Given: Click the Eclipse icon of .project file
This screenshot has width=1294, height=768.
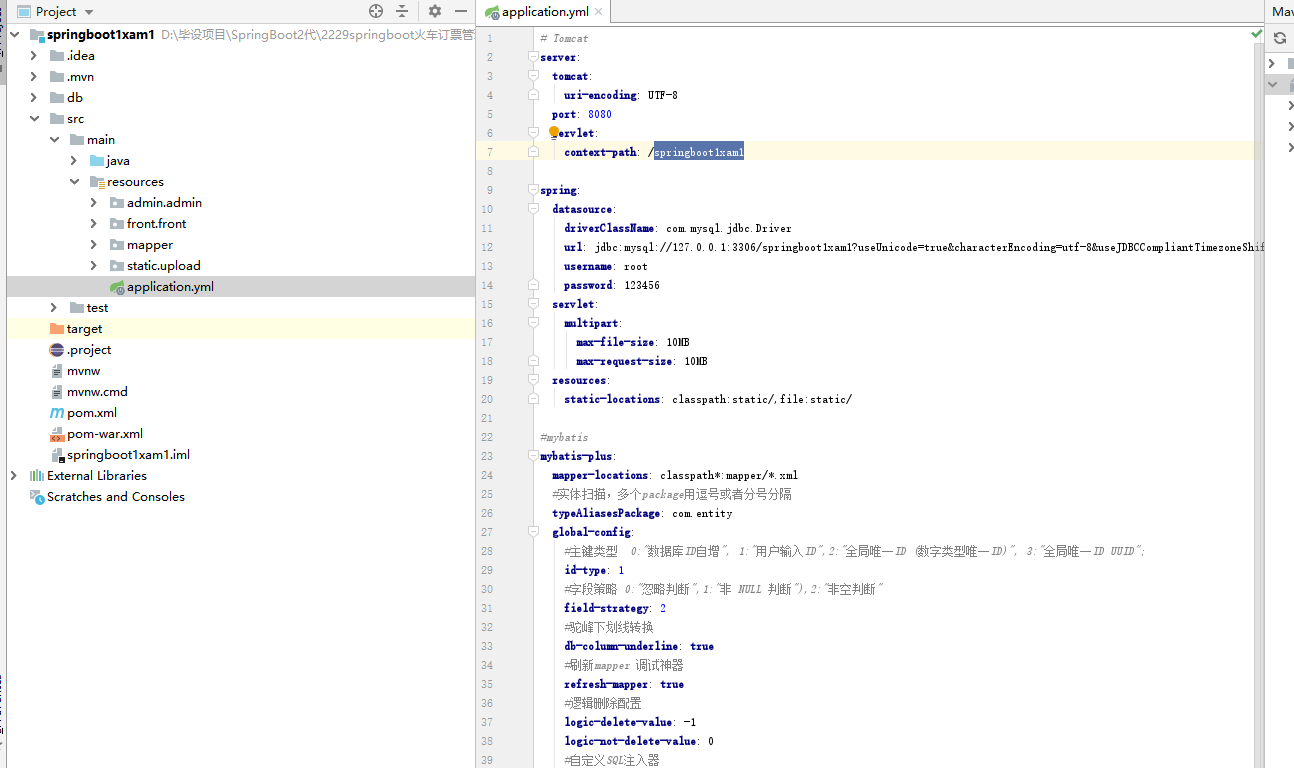Looking at the screenshot, I should pyautogui.click(x=57, y=350).
